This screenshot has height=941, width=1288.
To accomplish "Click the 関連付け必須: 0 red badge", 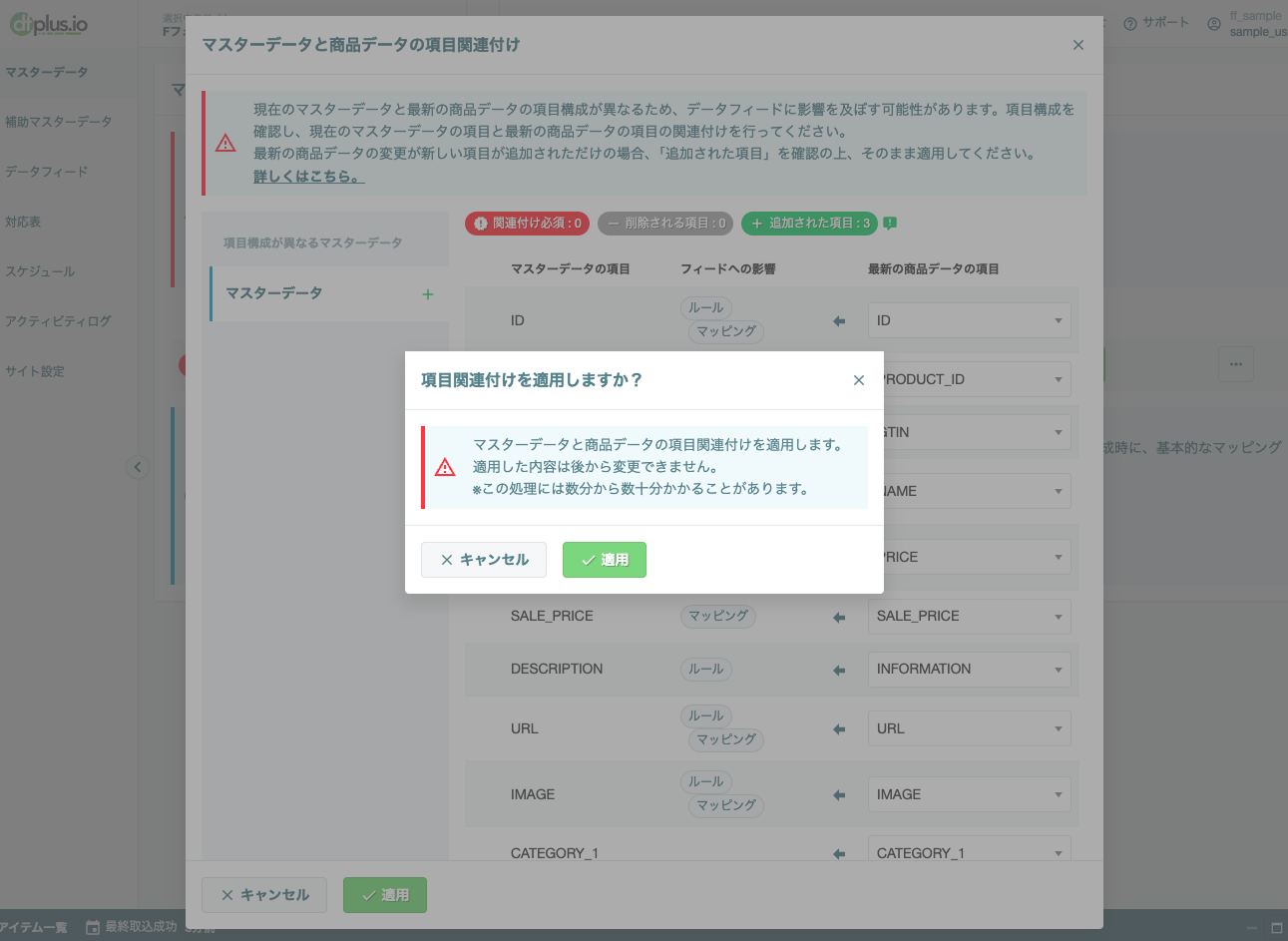I will [x=527, y=224].
